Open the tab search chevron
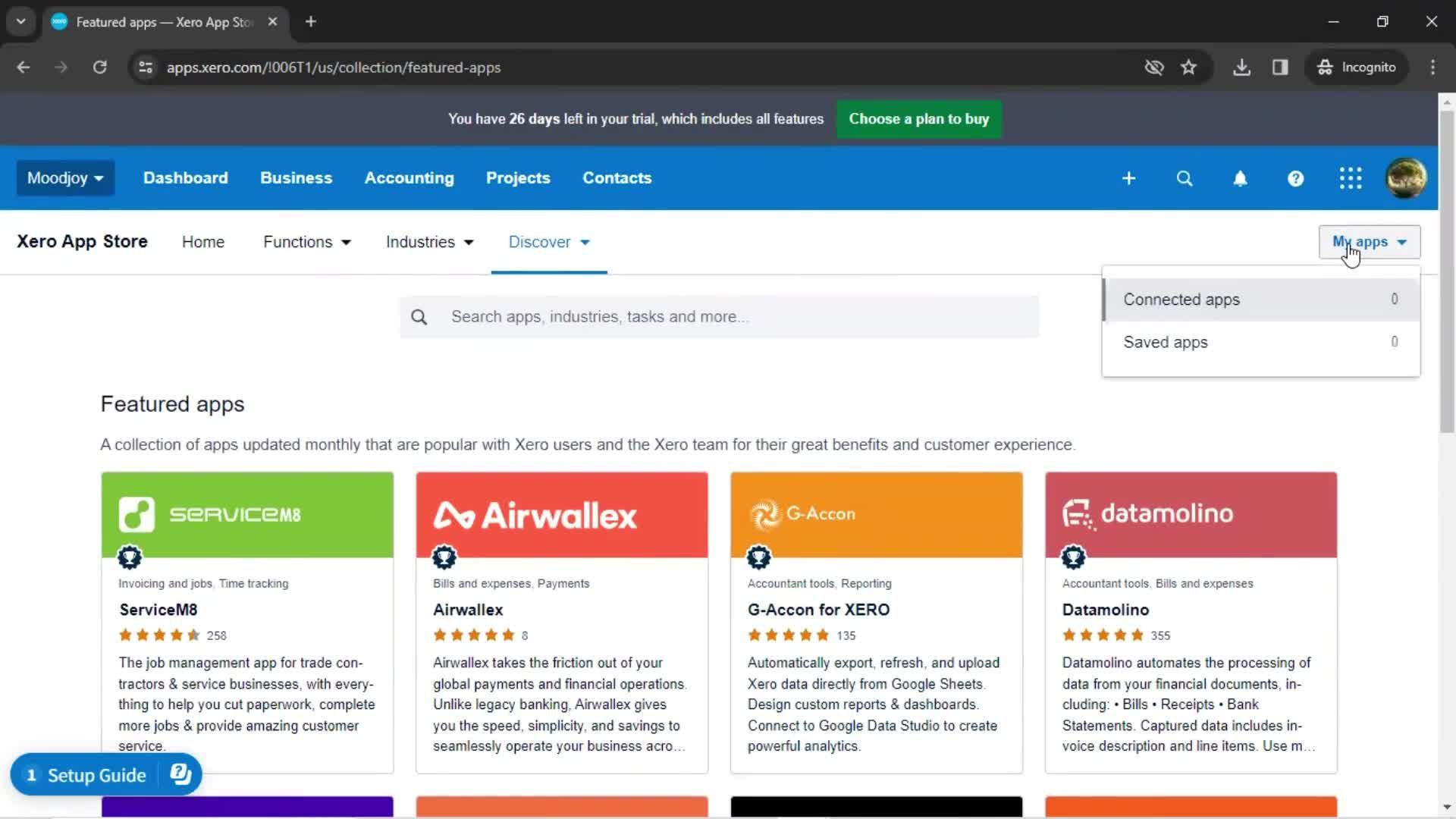1456x819 pixels. click(x=21, y=21)
